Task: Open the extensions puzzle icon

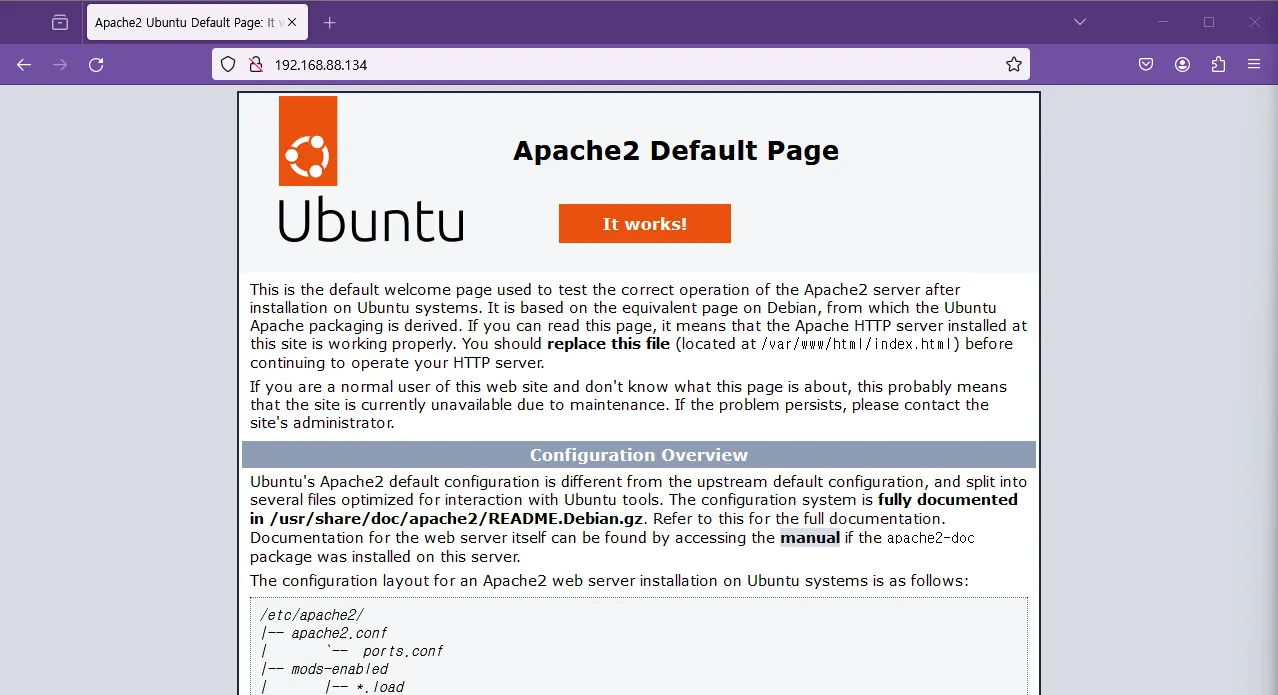Action: [x=1218, y=64]
